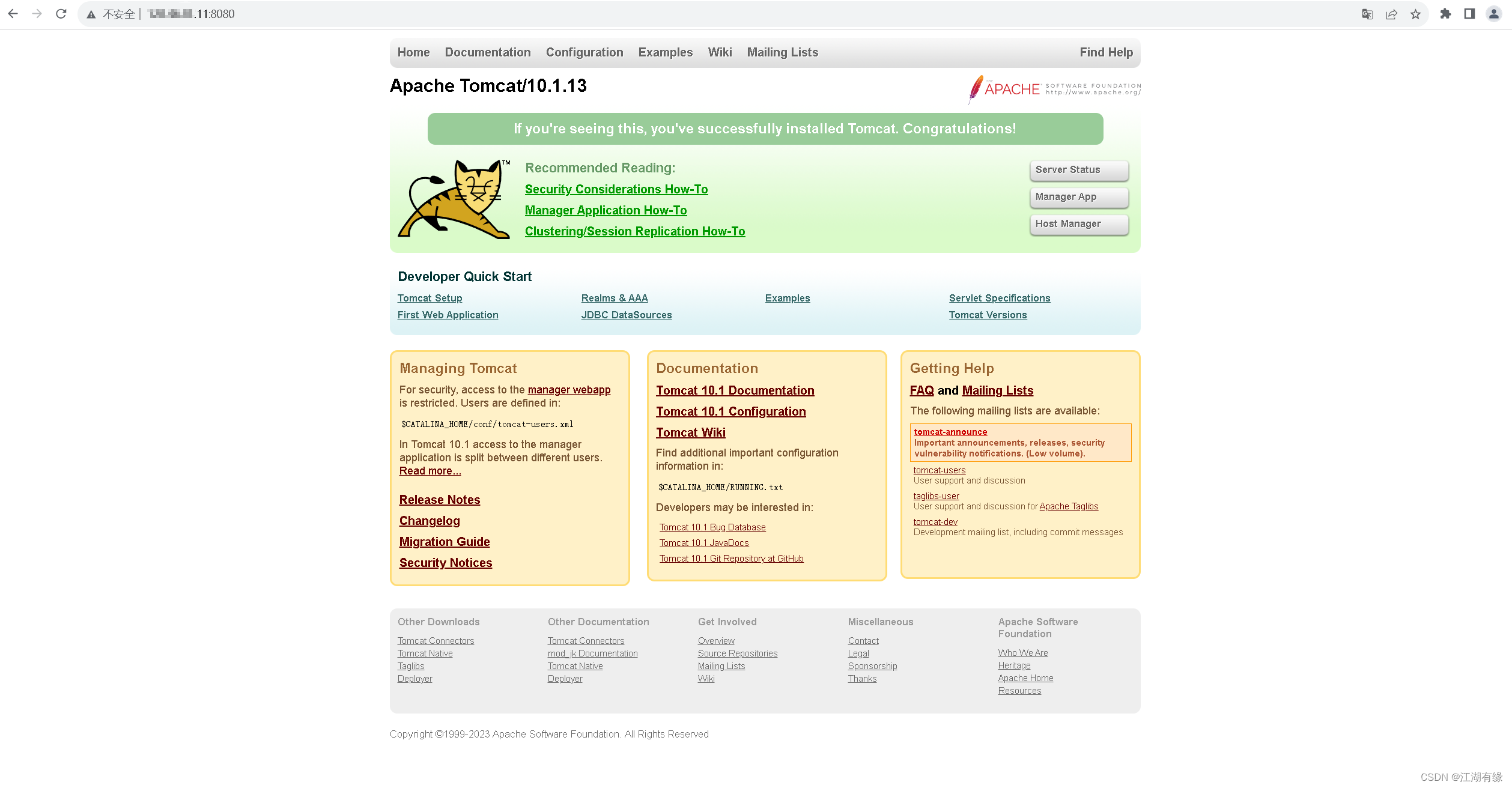Select the Documentation menu tab
1512x788 pixels.
pyautogui.click(x=487, y=52)
